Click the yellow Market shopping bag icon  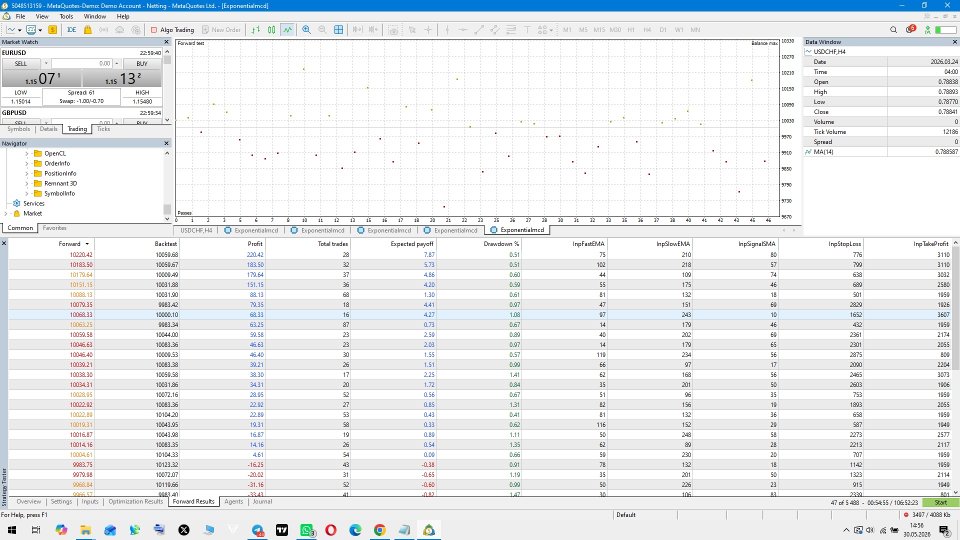coord(88,29)
